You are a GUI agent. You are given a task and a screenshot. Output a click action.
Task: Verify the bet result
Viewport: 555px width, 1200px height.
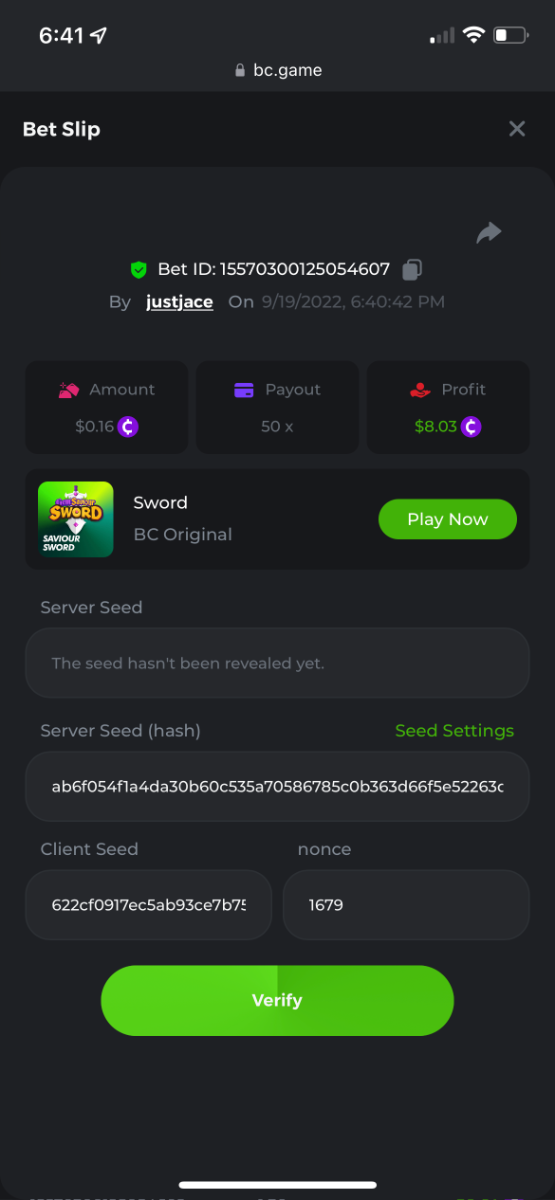[x=277, y=1000]
